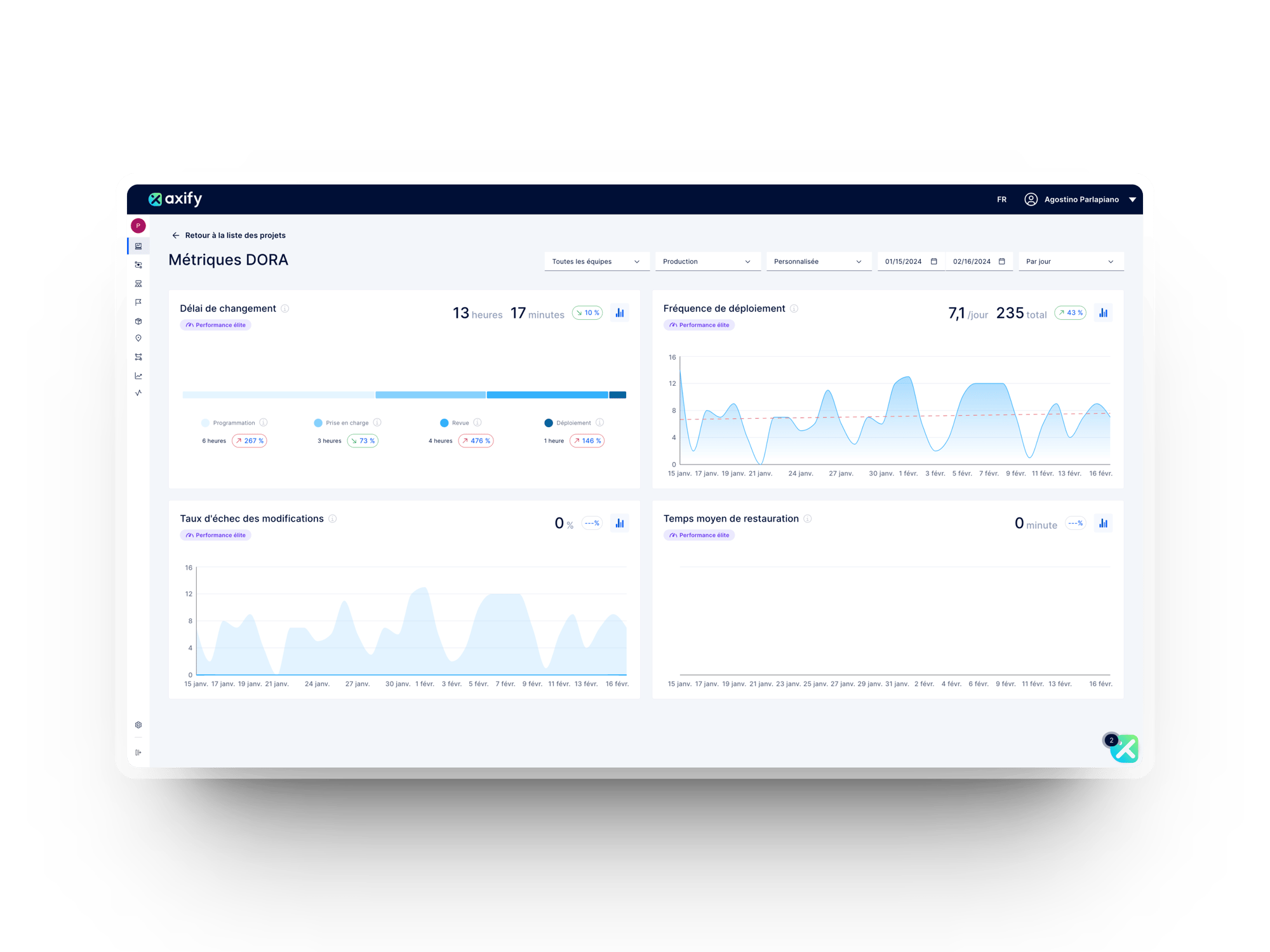Click the axify logo
This screenshot has height=952, width=1270.
pos(175,199)
